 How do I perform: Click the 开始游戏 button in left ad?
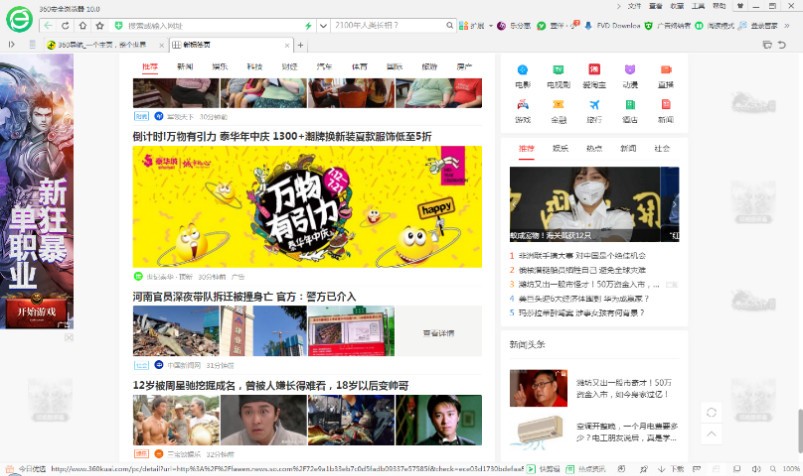click(37, 311)
